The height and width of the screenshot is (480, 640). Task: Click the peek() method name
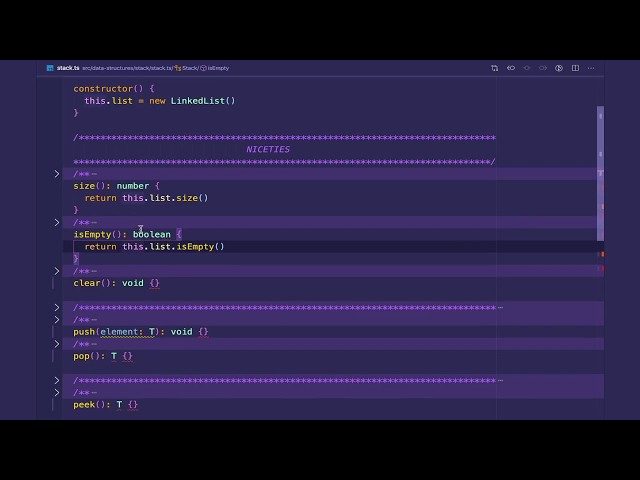click(x=84, y=404)
